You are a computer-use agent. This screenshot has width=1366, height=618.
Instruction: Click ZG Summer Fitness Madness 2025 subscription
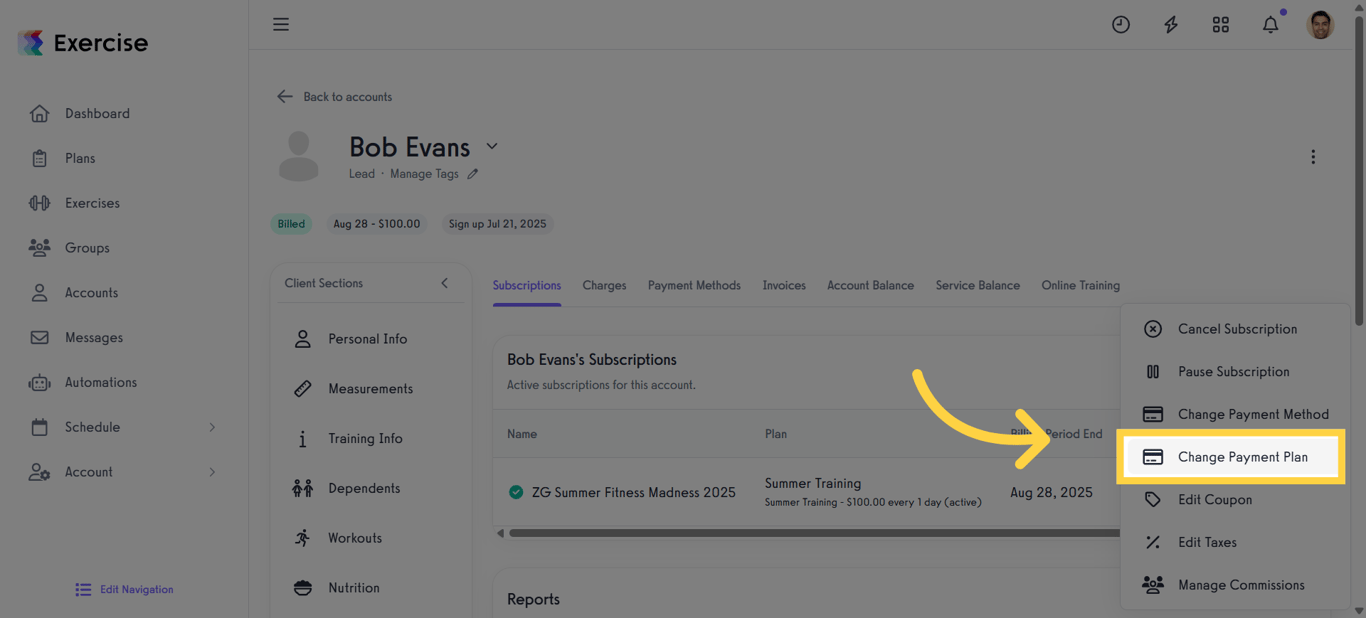(x=633, y=493)
